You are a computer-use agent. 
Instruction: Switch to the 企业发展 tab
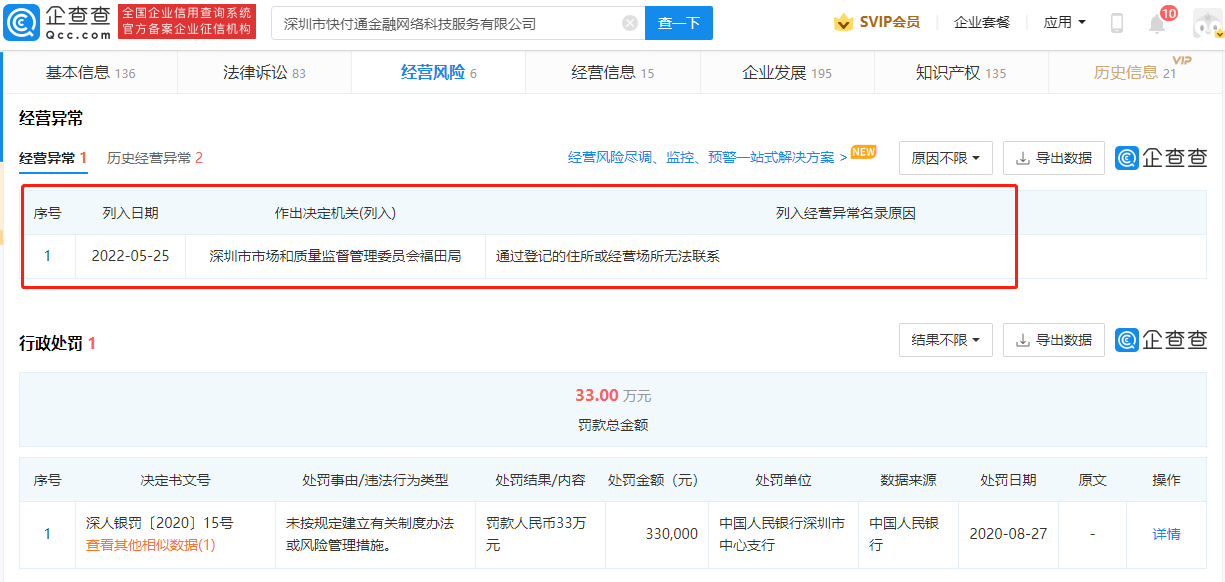(x=786, y=72)
